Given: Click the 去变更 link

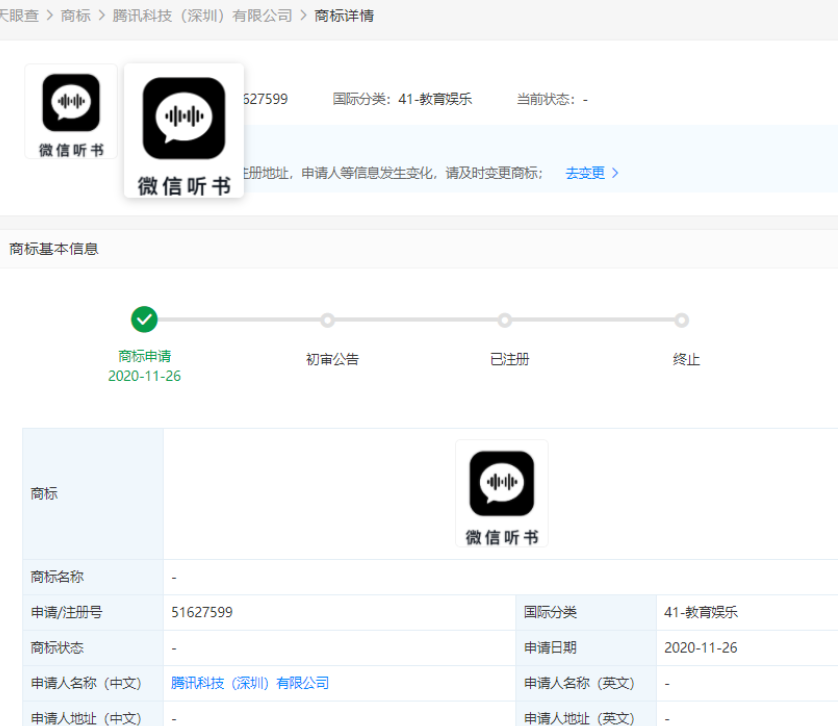Looking at the screenshot, I should pyautogui.click(x=585, y=173).
